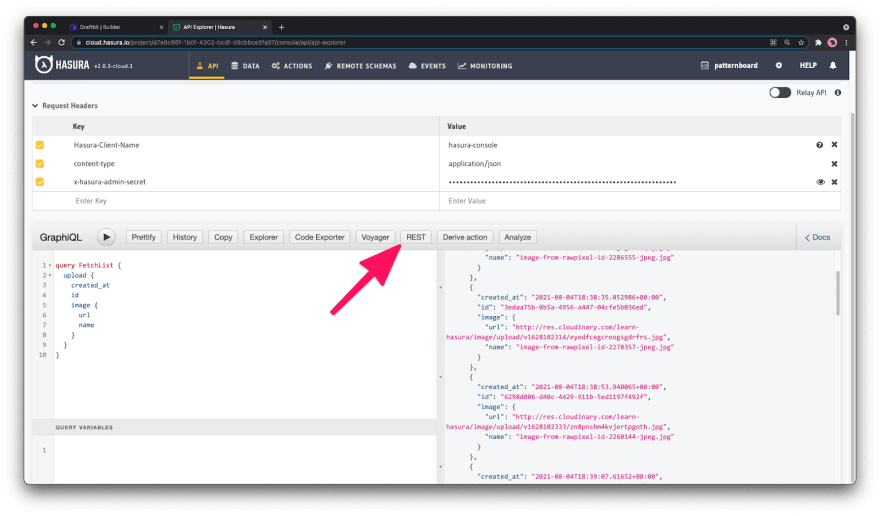The width and height of the screenshot is (880, 516).
Task: Click the created_at field in the query editor
Action: pyautogui.click(x=90, y=285)
